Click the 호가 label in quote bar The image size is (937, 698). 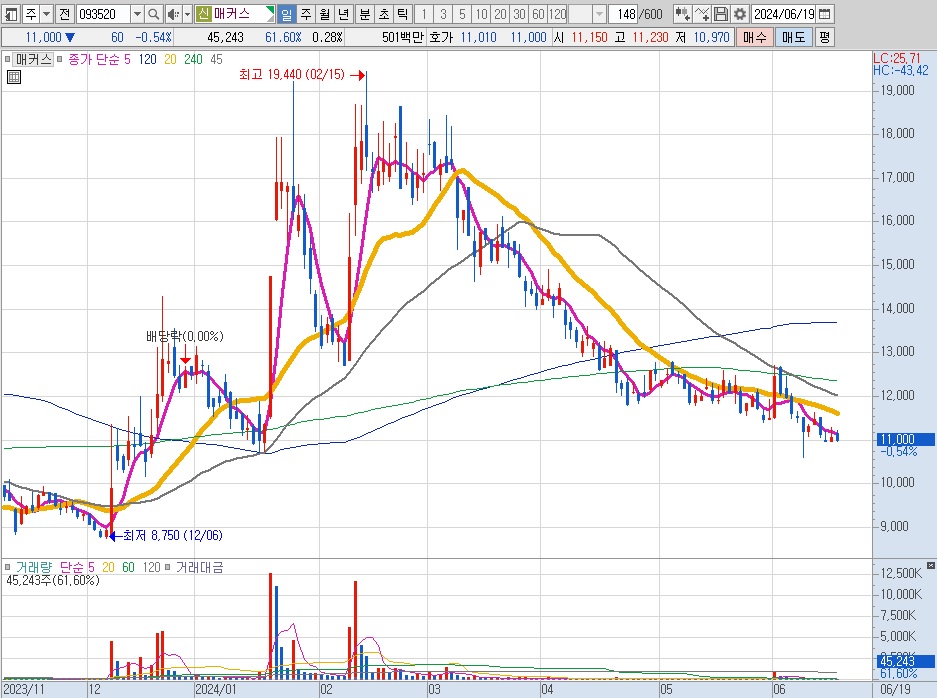(x=441, y=37)
